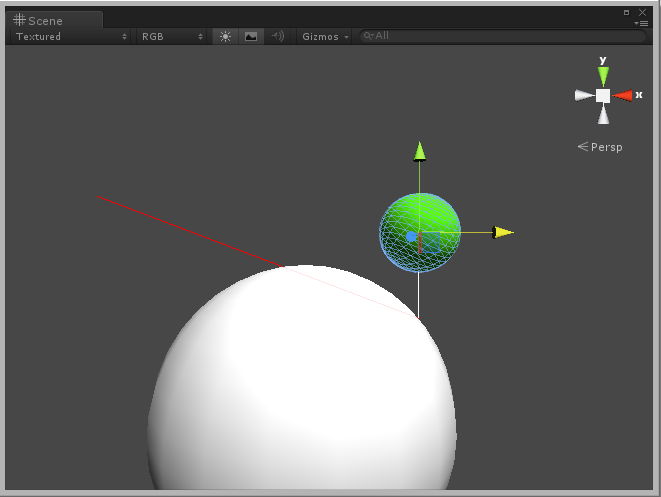Open the Textured draw mode dropdown
Screen dimensions: 661x497
(71, 37)
